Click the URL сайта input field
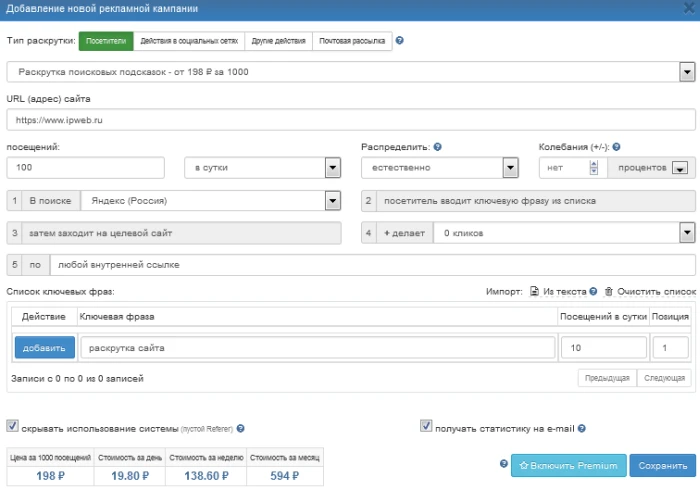 (350, 120)
